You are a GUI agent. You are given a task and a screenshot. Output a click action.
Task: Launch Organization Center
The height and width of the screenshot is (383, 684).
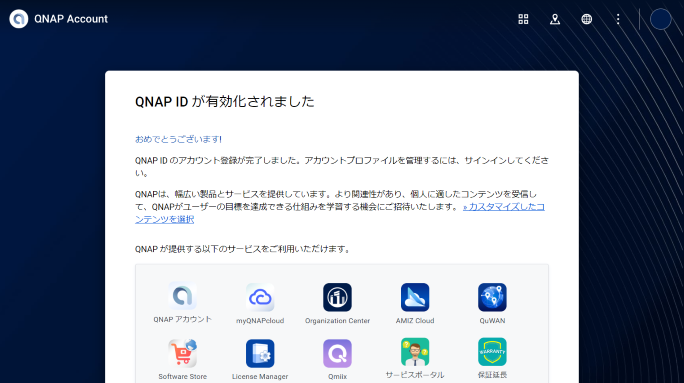pos(337,298)
